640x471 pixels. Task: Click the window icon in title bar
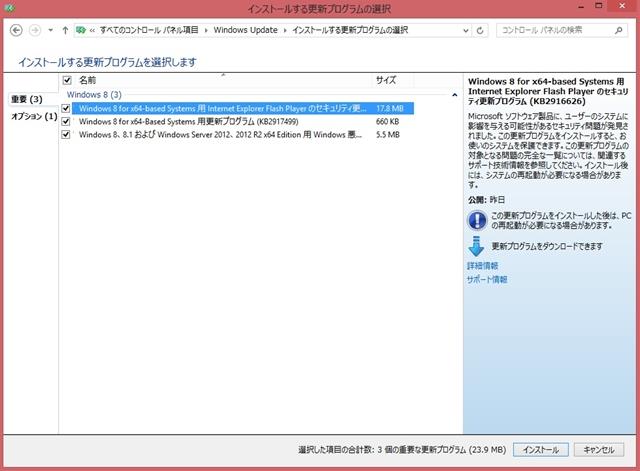pyautogui.click(x=9, y=8)
